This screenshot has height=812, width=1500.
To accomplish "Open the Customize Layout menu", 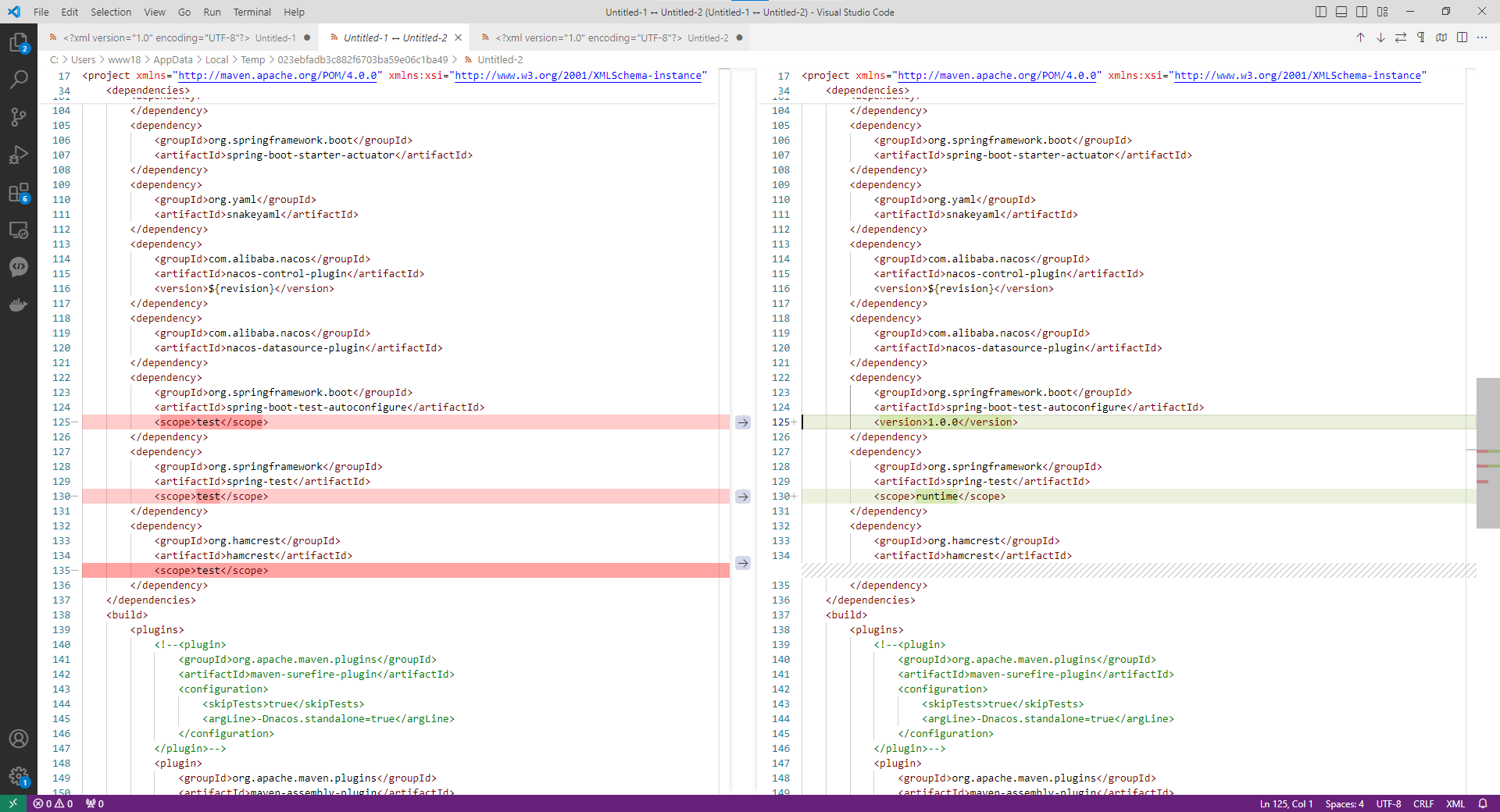I will pyautogui.click(x=1383, y=12).
